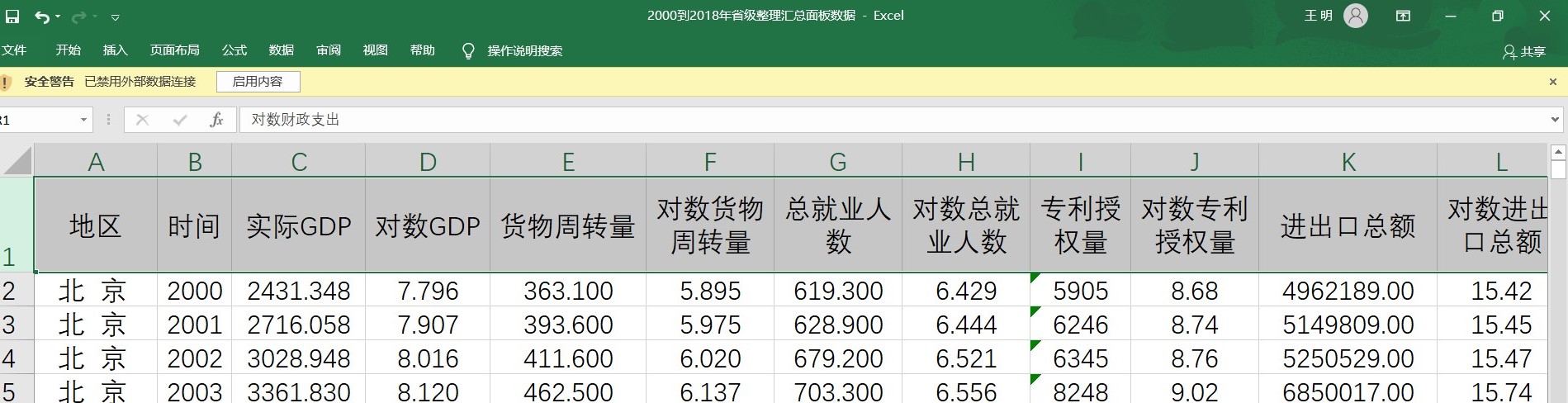Click the year 2001 cell

tap(195, 325)
